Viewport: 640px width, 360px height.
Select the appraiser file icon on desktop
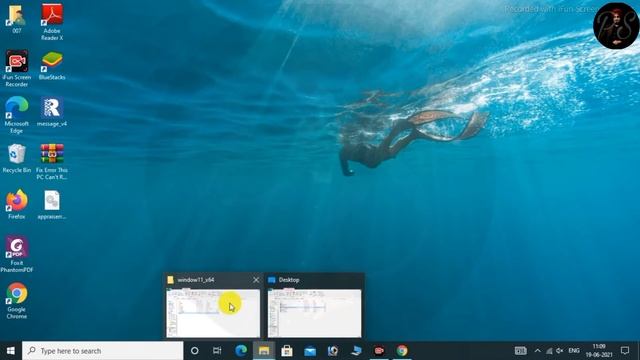[x=52, y=205]
